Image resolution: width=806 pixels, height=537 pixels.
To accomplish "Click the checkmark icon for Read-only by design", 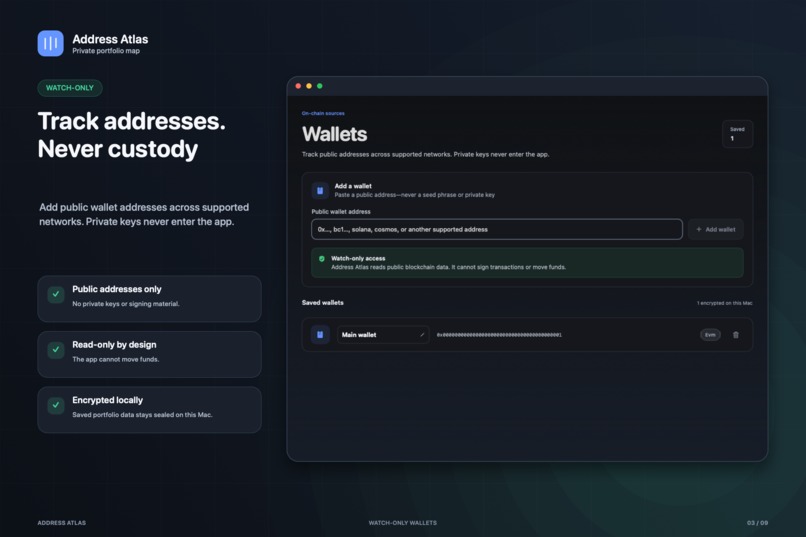I will pyautogui.click(x=56, y=350).
